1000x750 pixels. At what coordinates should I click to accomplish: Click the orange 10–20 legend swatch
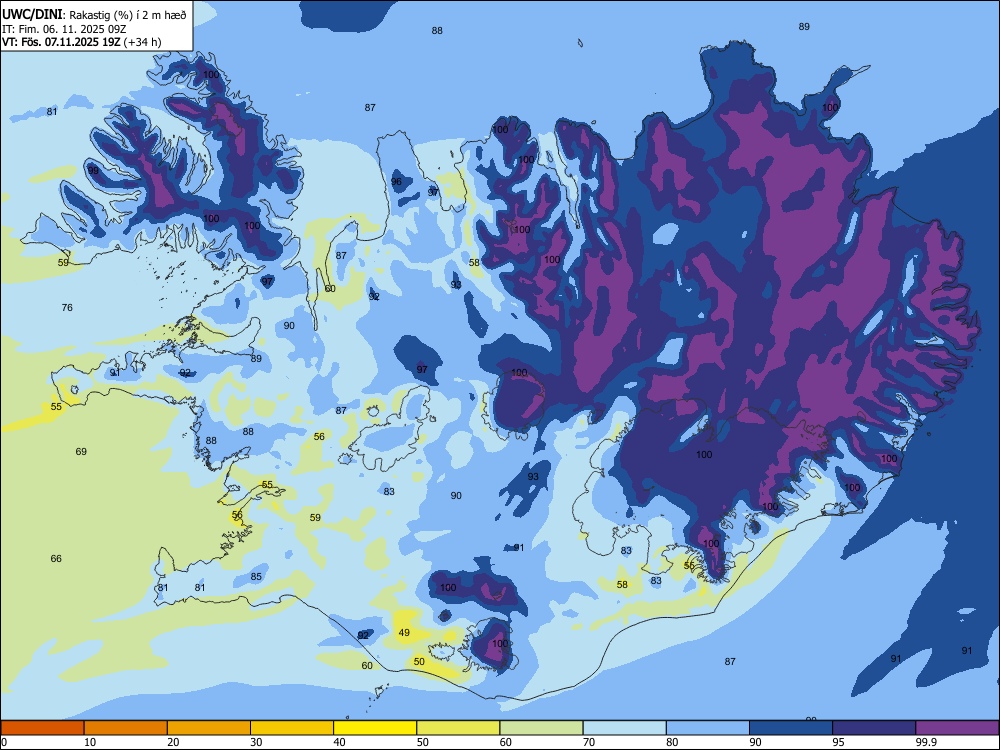coord(126,728)
